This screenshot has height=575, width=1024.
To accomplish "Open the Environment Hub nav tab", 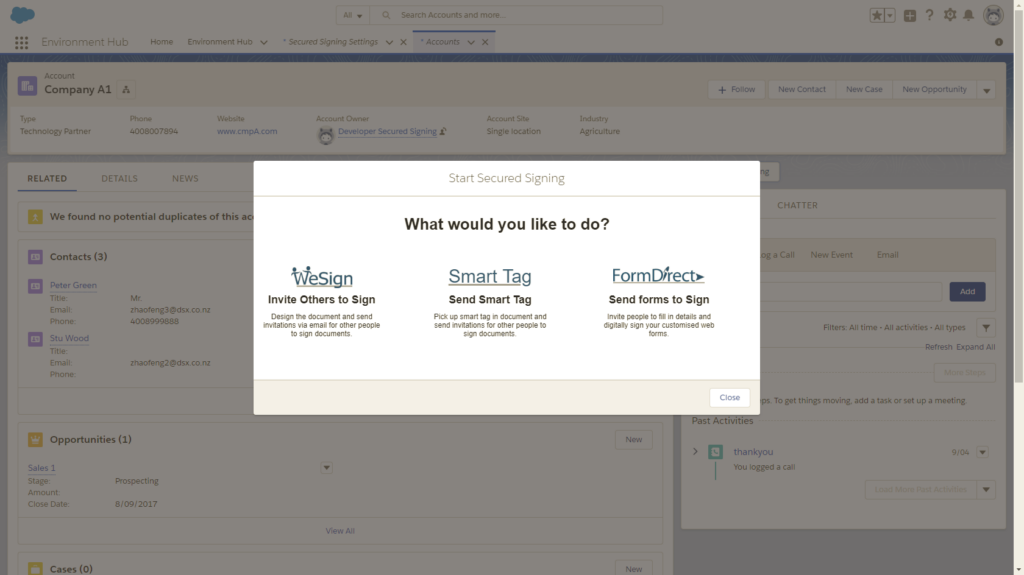I will (x=219, y=42).
